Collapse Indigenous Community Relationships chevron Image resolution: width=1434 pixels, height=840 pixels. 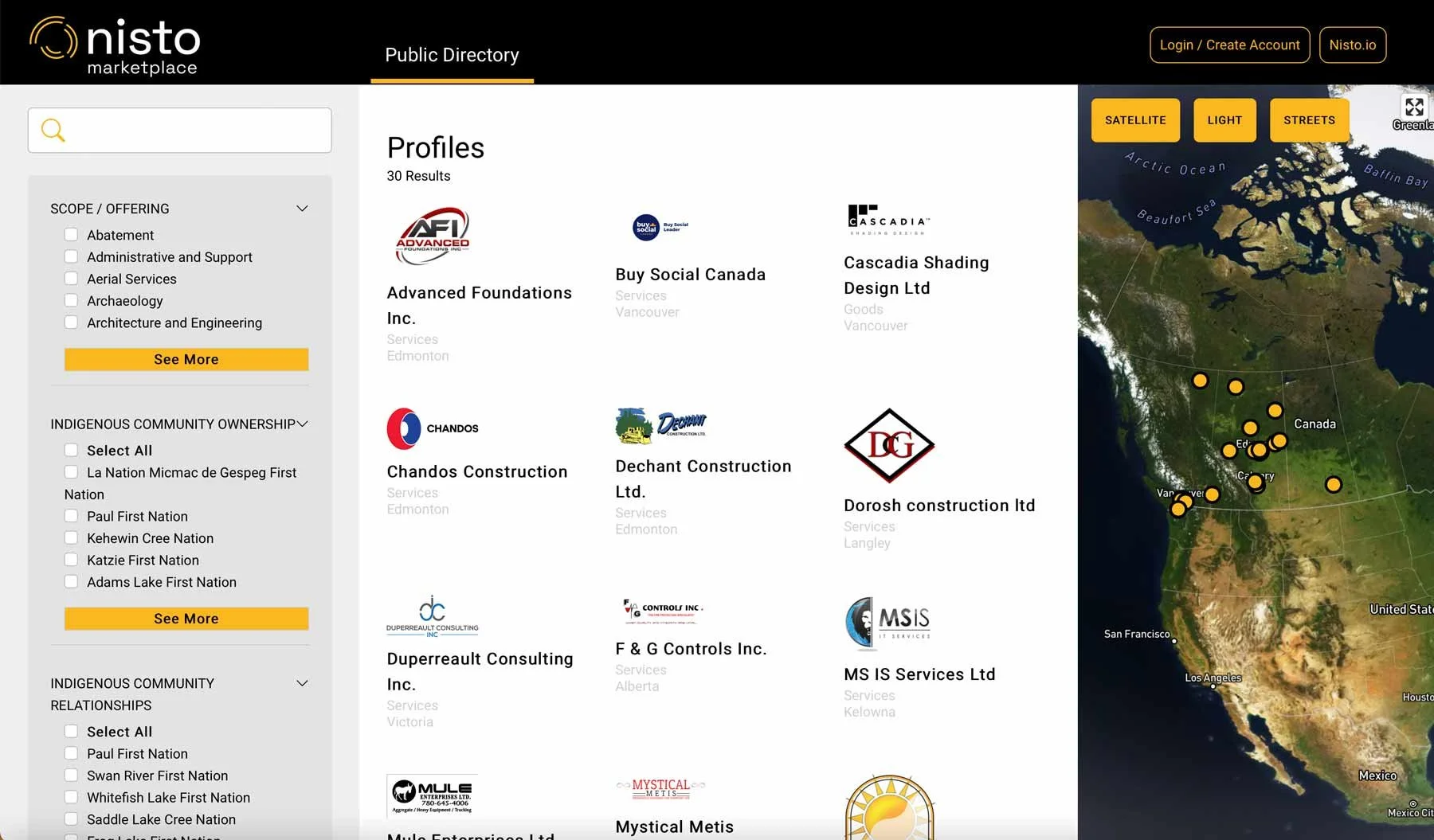coord(302,683)
